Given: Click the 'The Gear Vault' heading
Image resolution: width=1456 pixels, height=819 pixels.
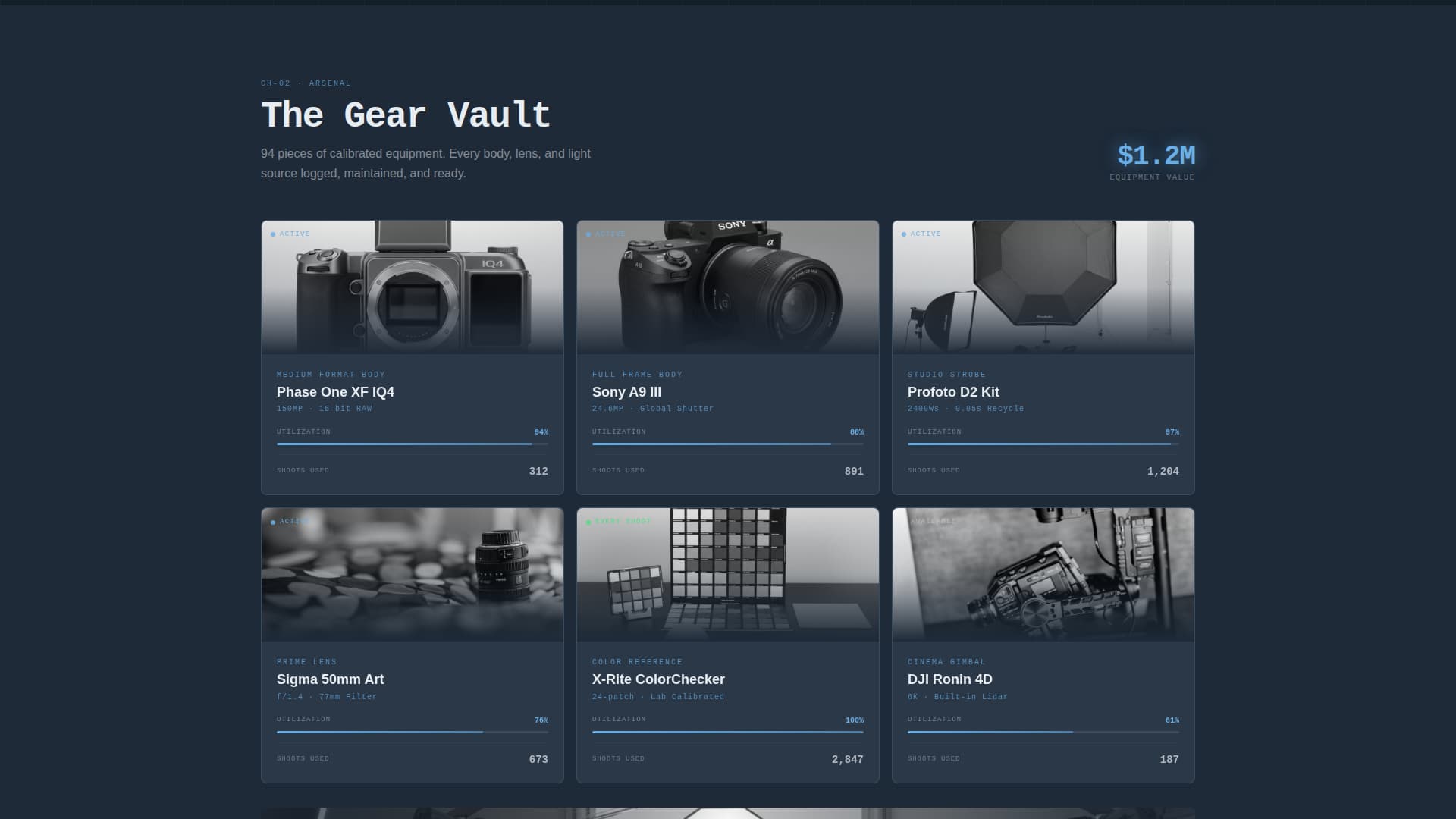Looking at the screenshot, I should (406, 115).
